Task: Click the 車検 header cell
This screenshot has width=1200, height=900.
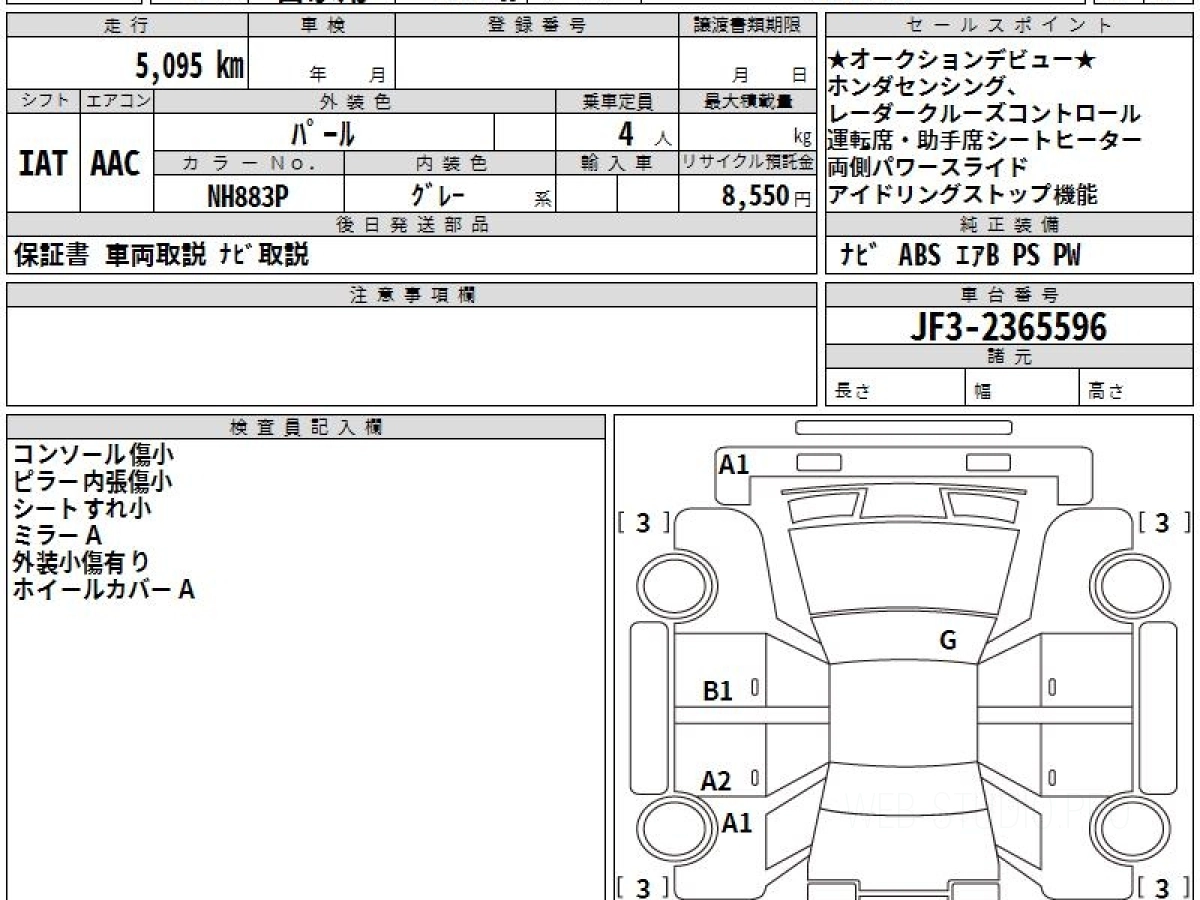Action: [x=322, y=26]
